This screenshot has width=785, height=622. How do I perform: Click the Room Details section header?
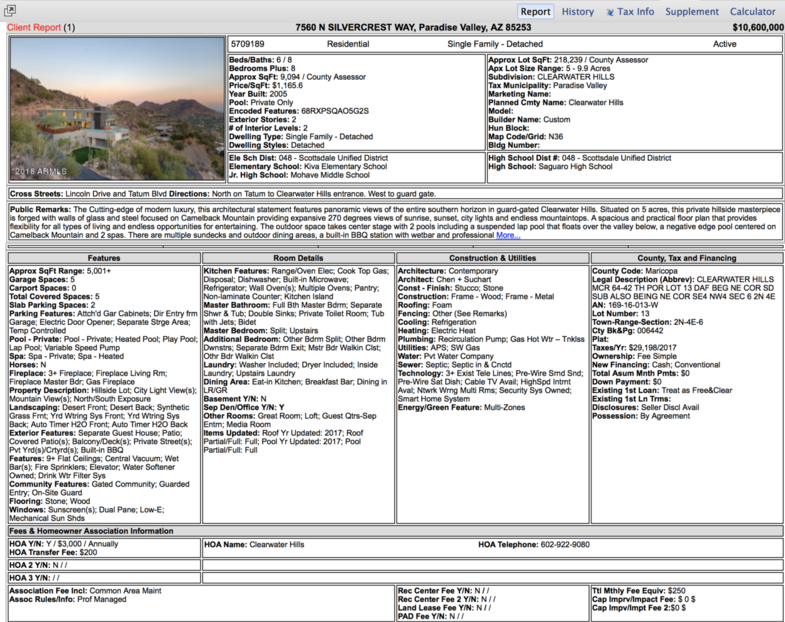pos(298,258)
